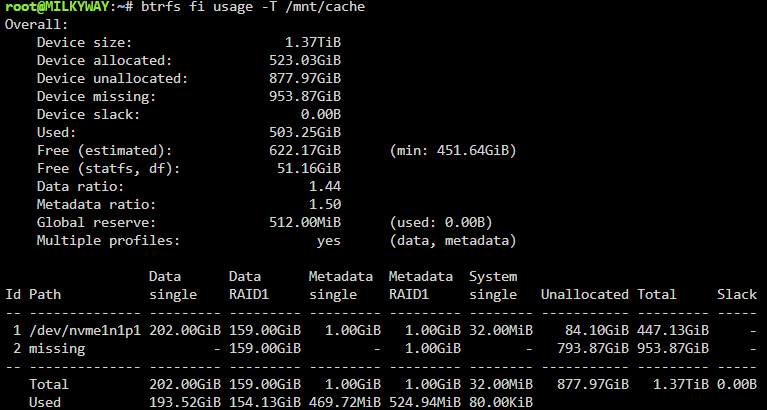The image size is (767, 410).
Task: Select Global reserve value 512.00MiB
Action: pyautogui.click(x=305, y=223)
